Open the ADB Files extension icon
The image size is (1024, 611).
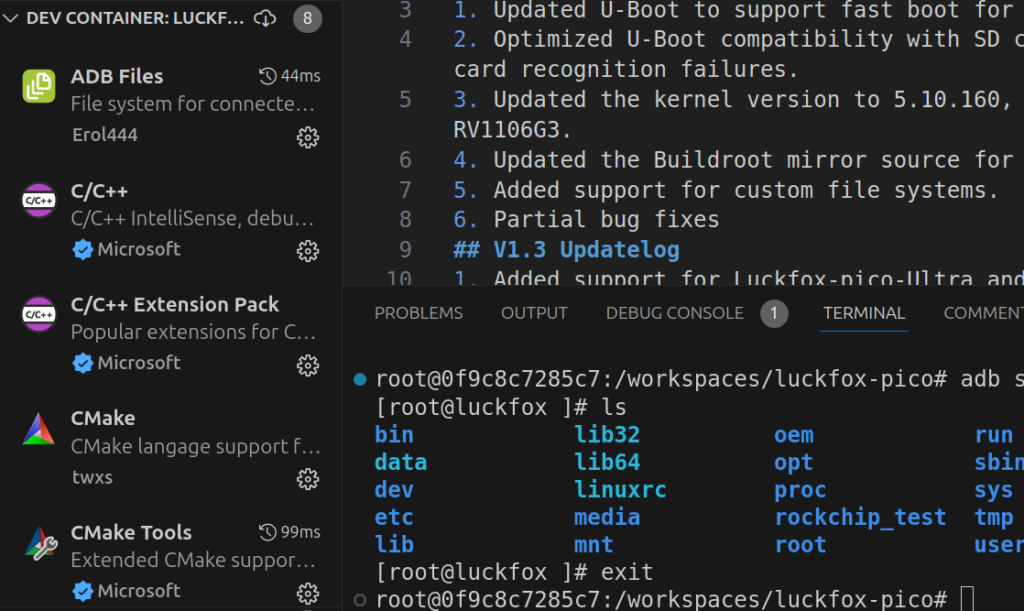[x=39, y=86]
